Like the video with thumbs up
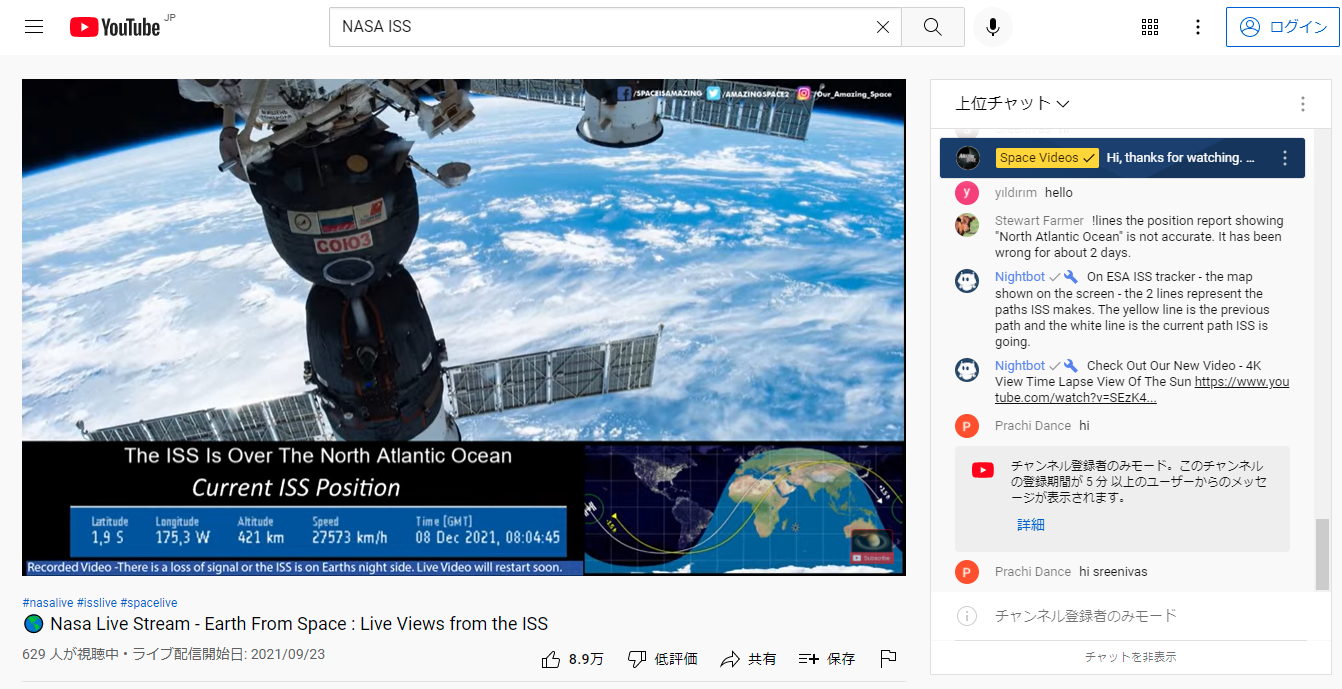Viewport: 1342px width, 689px height. 572,659
